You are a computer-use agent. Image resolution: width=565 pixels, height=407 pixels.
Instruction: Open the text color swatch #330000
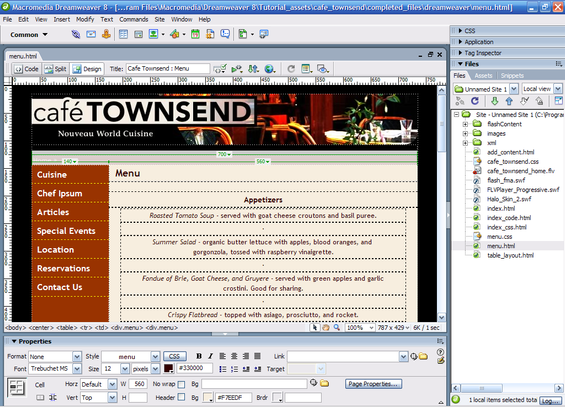169,368
